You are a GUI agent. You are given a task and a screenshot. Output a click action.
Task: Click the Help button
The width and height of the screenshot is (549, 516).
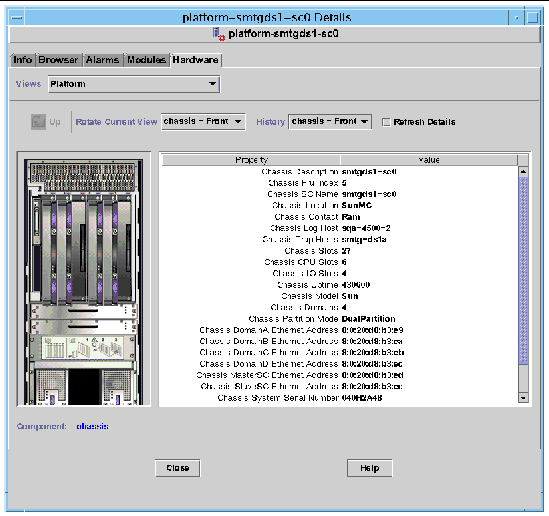[x=370, y=468]
